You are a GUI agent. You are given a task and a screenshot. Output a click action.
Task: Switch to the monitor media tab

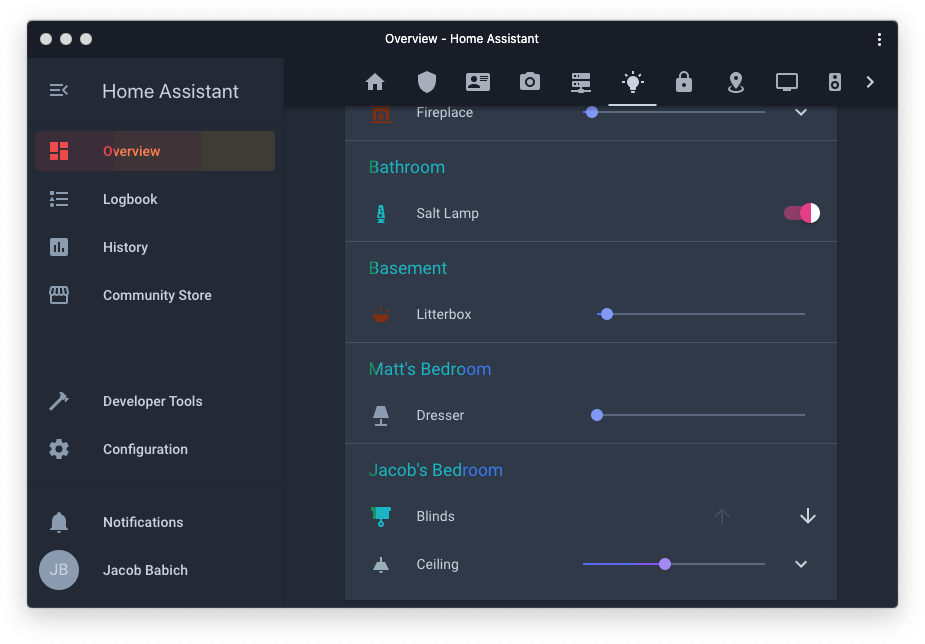786,82
